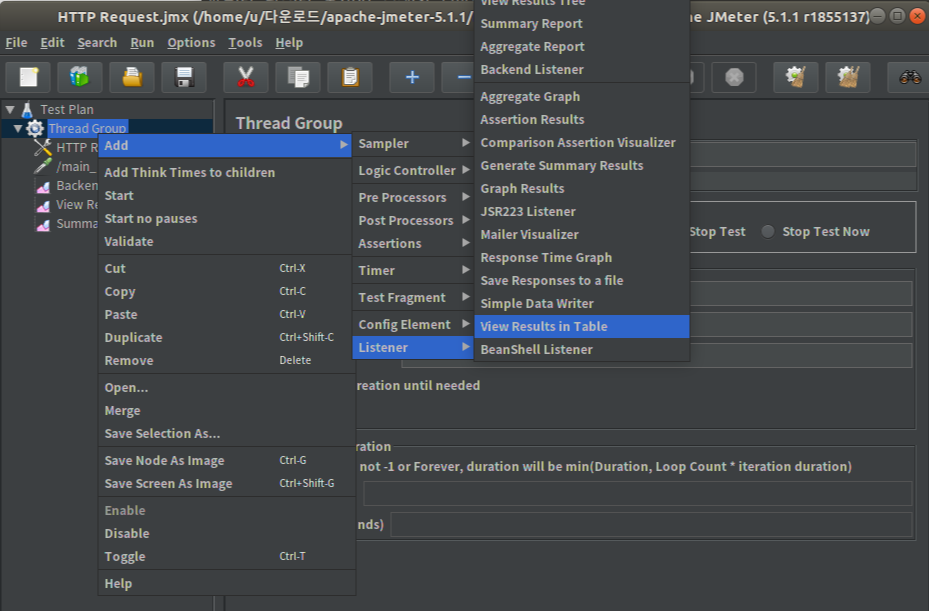Click Start no pauses in context menu
929x611 pixels.
coord(225,219)
